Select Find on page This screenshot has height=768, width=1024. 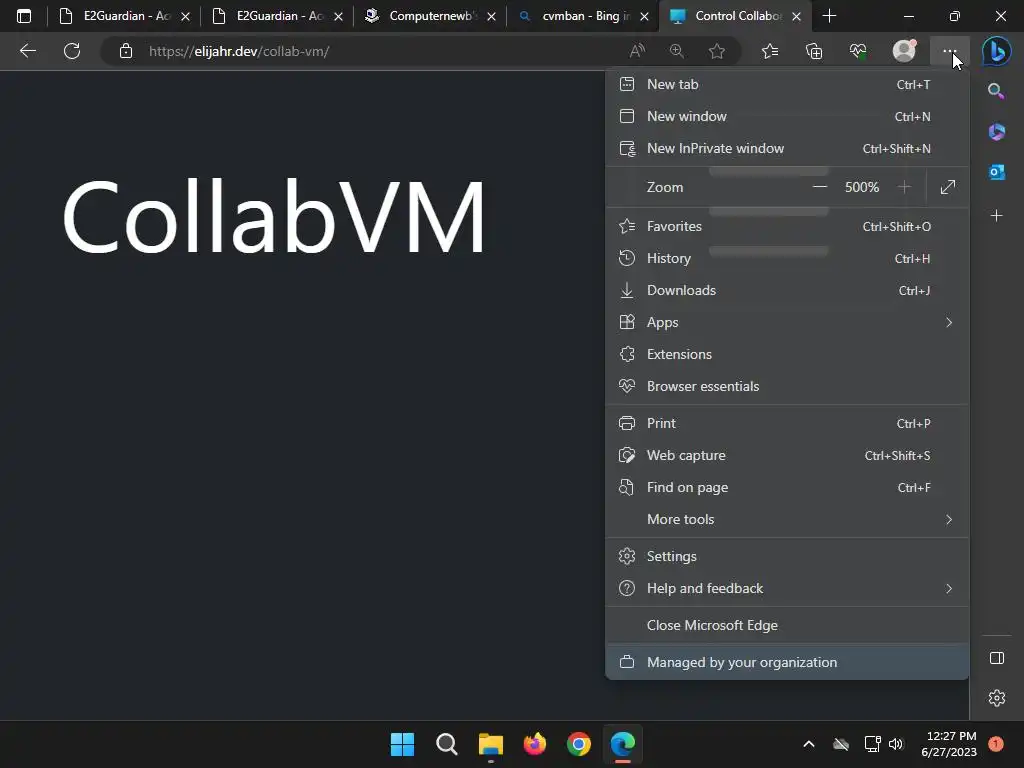coord(786,488)
